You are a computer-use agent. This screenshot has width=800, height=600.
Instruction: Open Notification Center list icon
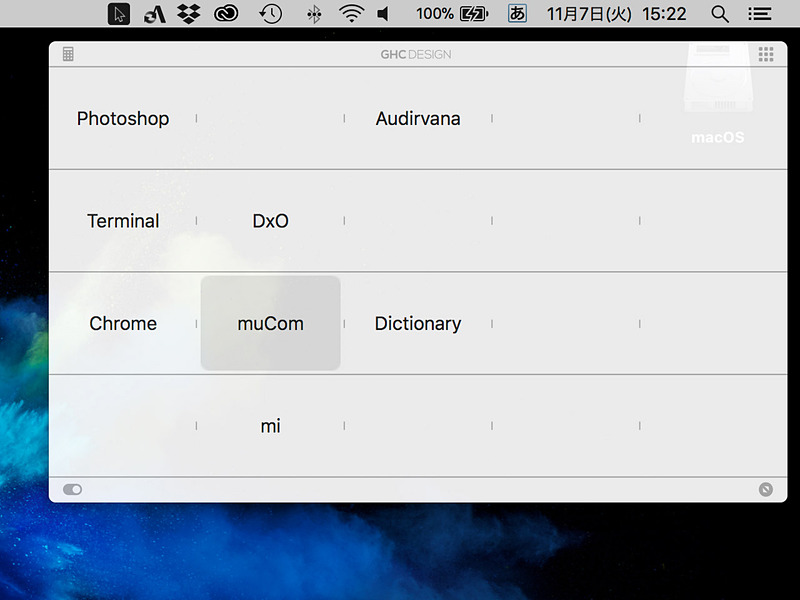point(760,14)
